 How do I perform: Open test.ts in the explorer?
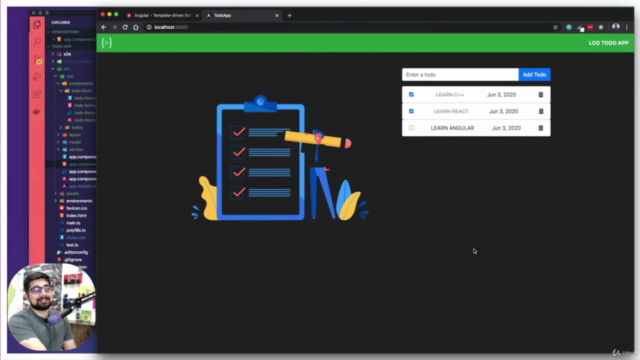[72, 245]
